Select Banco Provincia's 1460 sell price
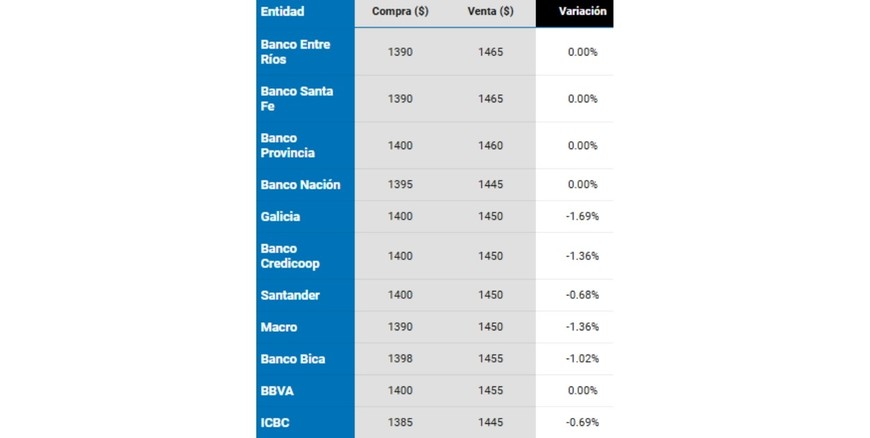Viewport: 870px width, 438px height. point(490,146)
